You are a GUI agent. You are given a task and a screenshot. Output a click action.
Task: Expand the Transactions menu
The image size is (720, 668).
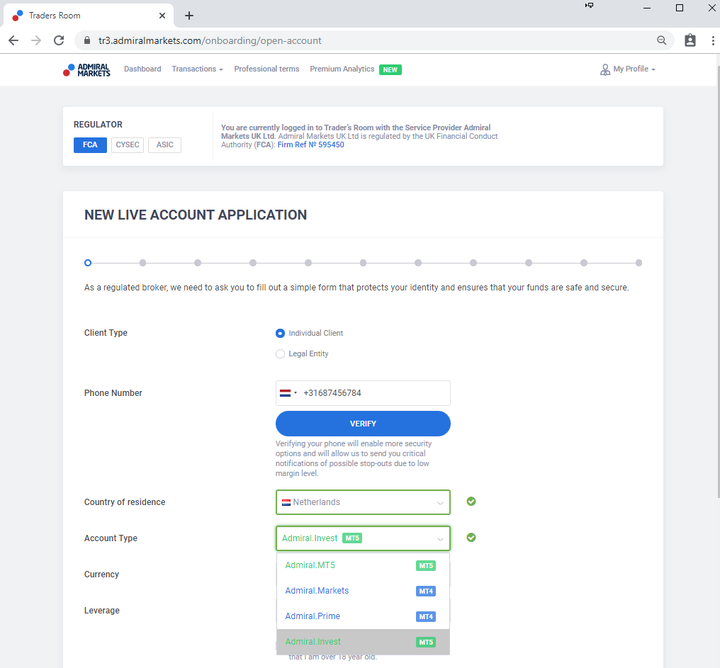pyautogui.click(x=197, y=69)
